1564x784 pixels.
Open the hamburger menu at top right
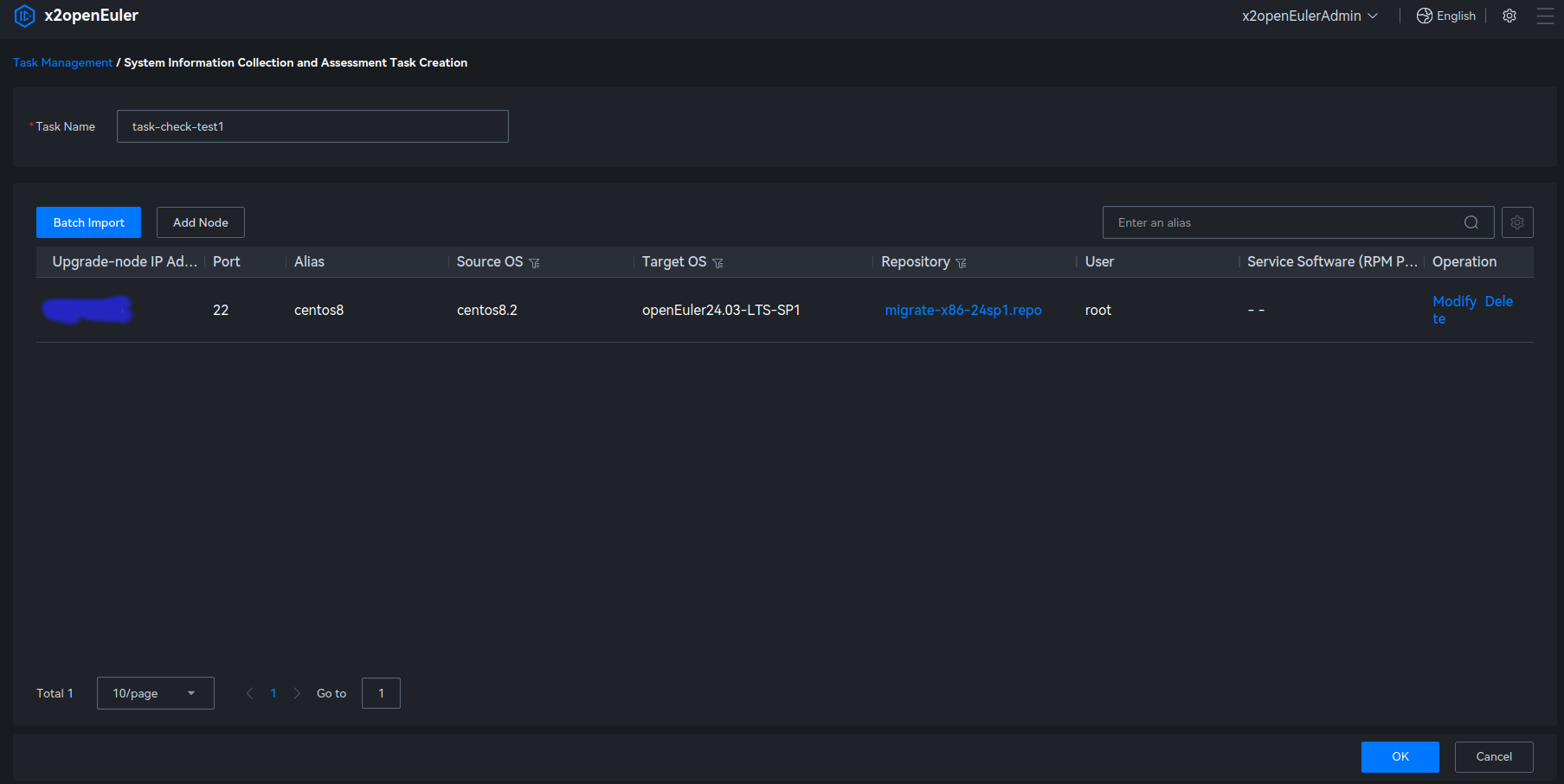1545,16
